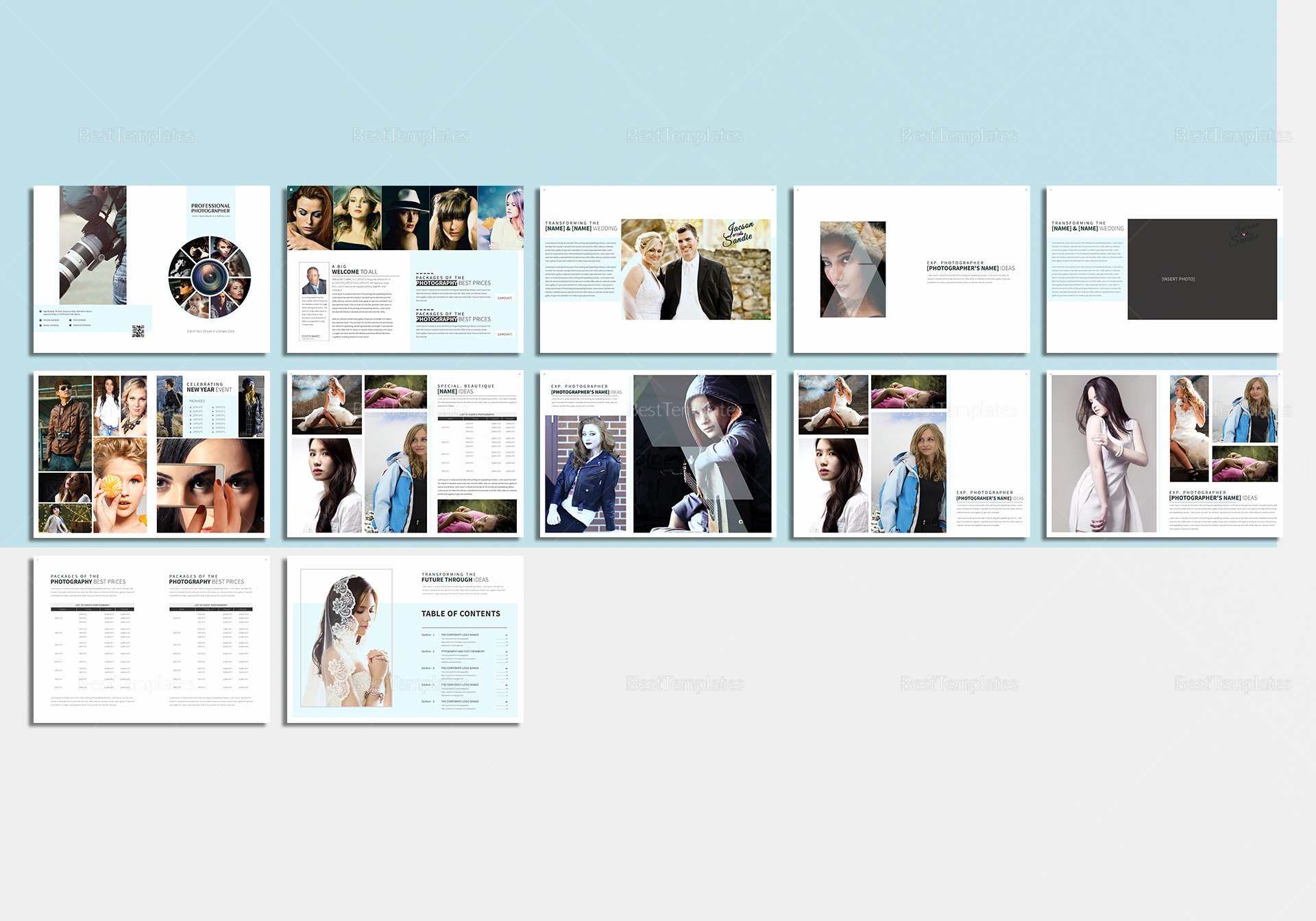Open the two-table photography best prices page
The image size is (1316, 921).
click(x=151, y=639)
